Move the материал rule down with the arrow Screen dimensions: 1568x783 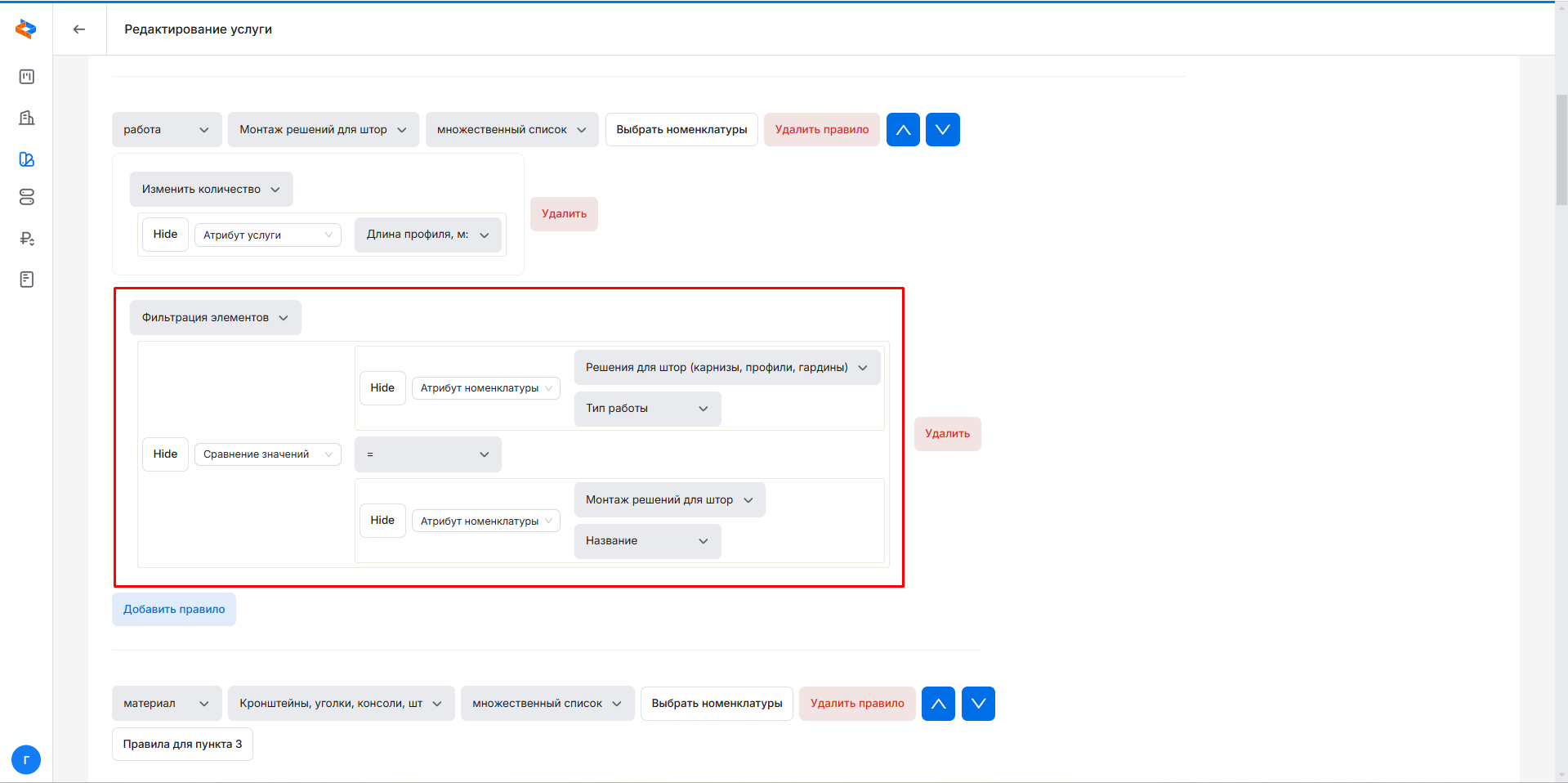click(978, 704)
